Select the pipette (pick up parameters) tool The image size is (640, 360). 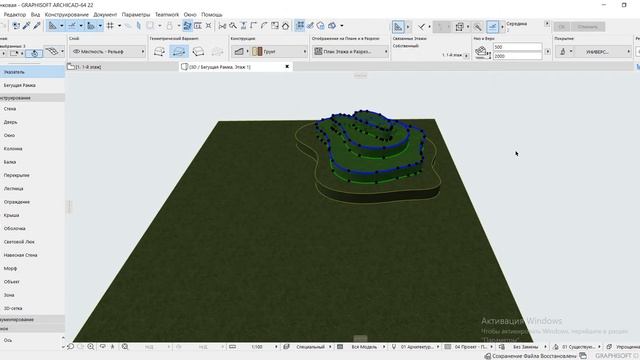[27, 26]
